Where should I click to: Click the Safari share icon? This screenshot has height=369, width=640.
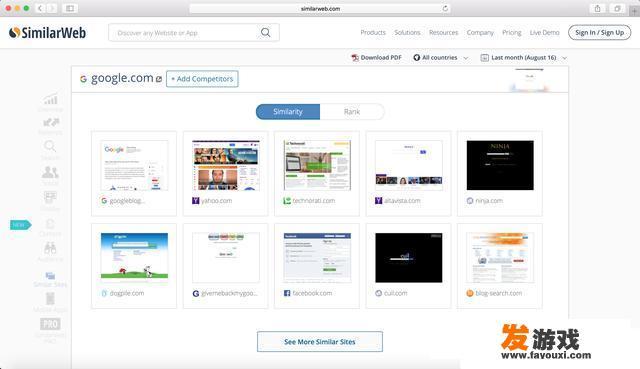[598, 8]
